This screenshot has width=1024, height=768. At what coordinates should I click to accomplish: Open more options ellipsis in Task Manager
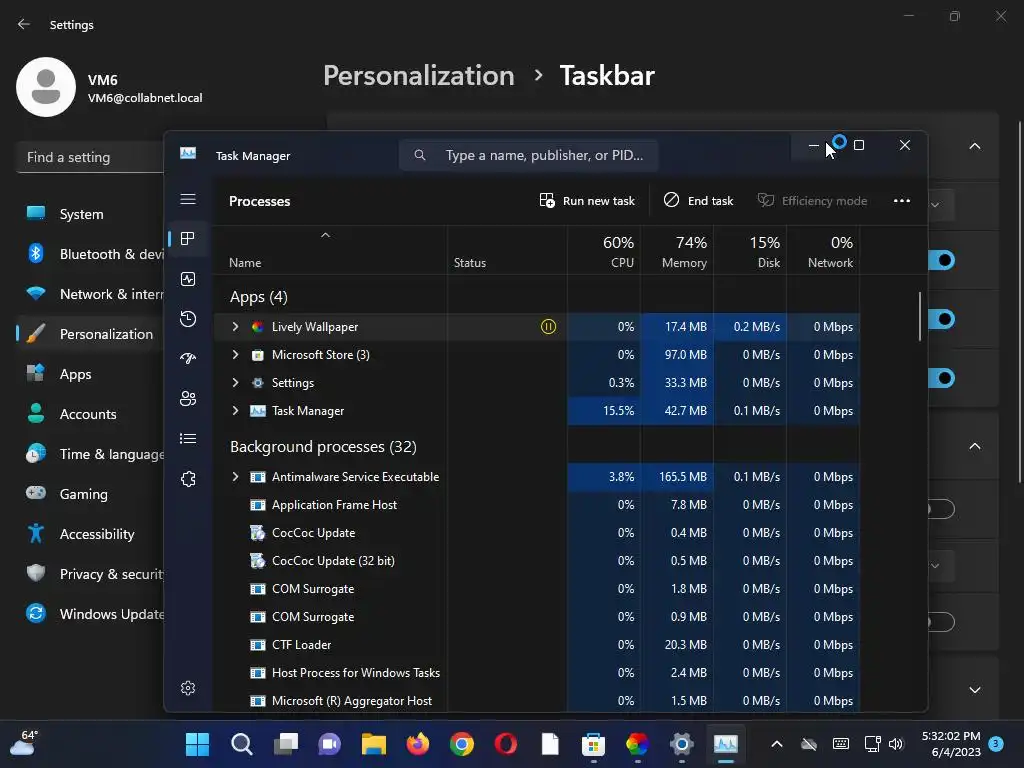[x=902, y=200]
